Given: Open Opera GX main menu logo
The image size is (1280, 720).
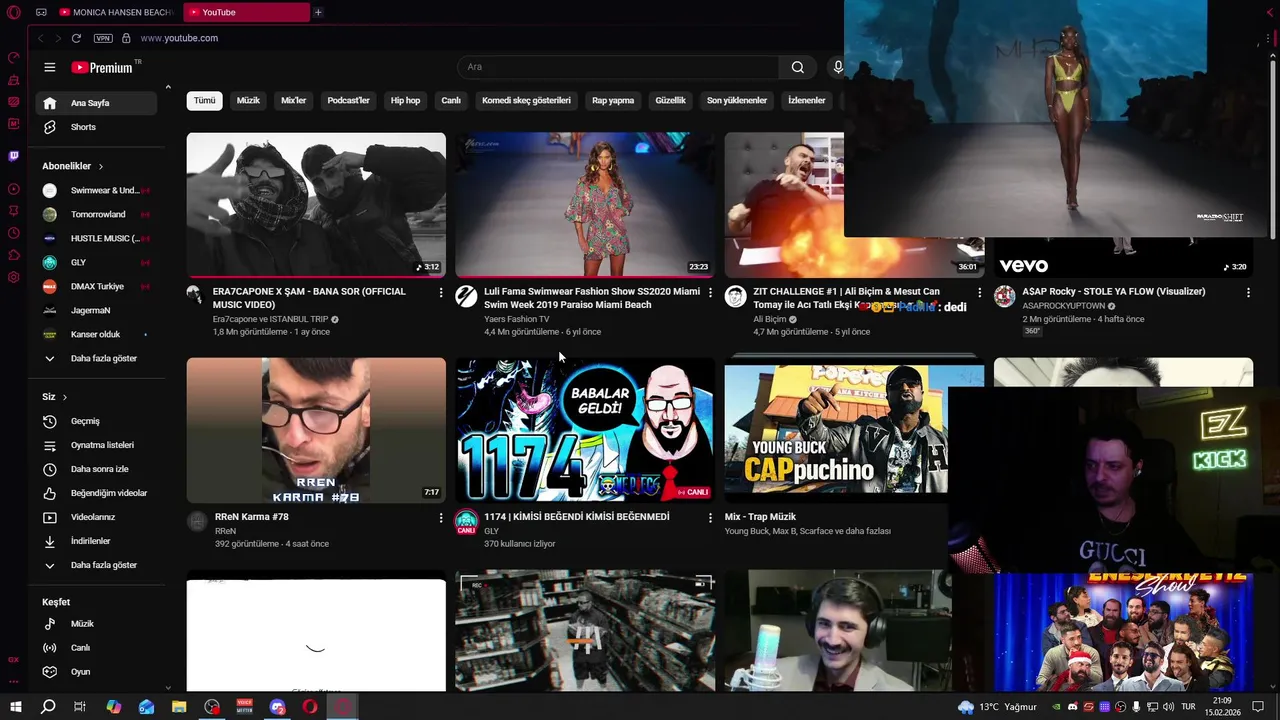Looking at the screenshot, I should pyautogui.click(x=14, y=13).
